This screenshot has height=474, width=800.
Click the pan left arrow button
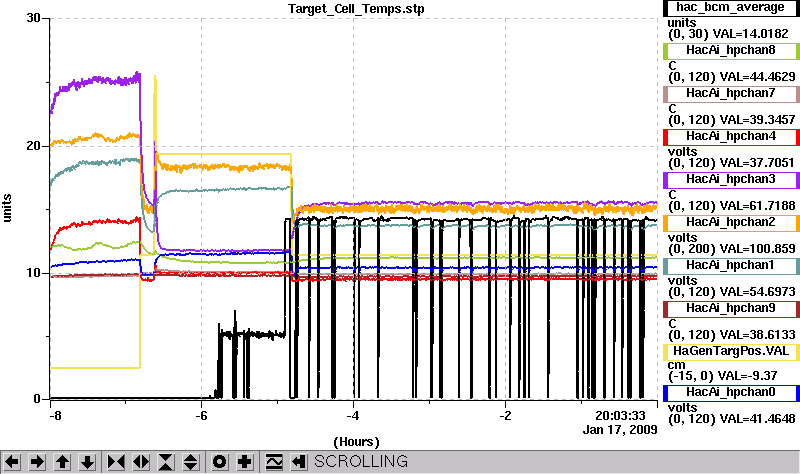click(12, 462)
